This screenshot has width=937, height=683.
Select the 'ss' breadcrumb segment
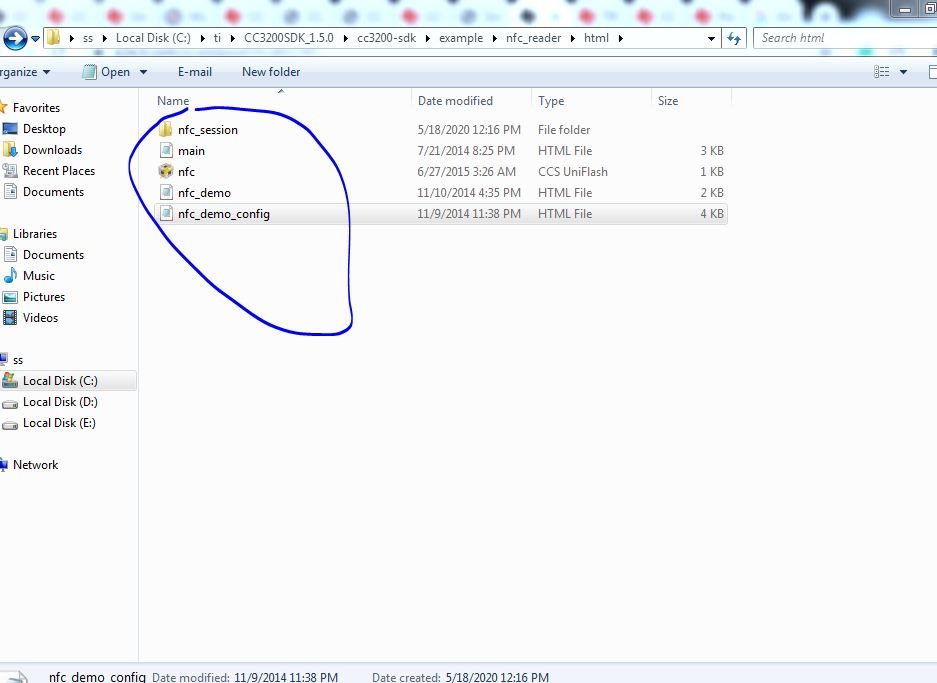[88, 38]
